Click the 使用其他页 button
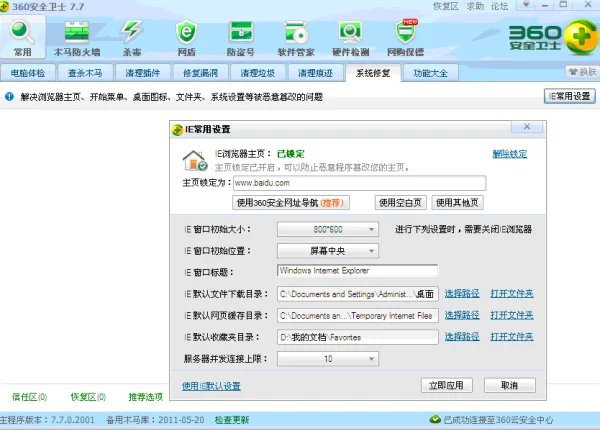This screenshot has height=431, width=600. coord(457,202)
